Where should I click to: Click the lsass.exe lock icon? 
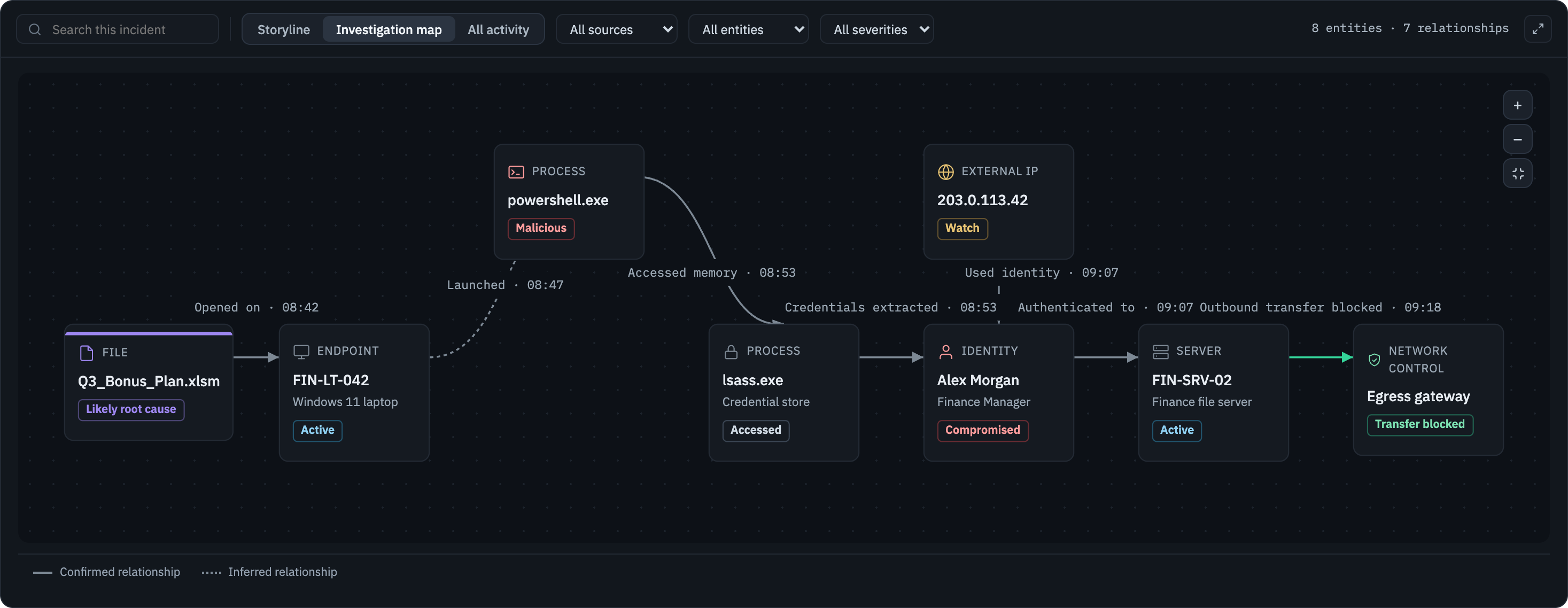tap(731, 352)
